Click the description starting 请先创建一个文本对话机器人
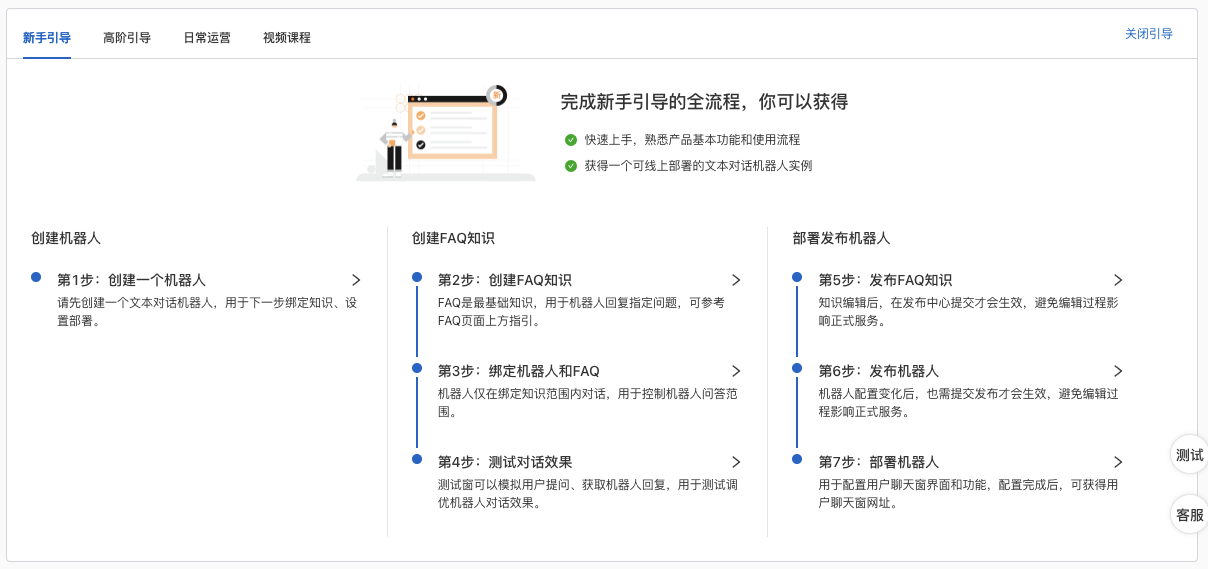 point(207,312)
